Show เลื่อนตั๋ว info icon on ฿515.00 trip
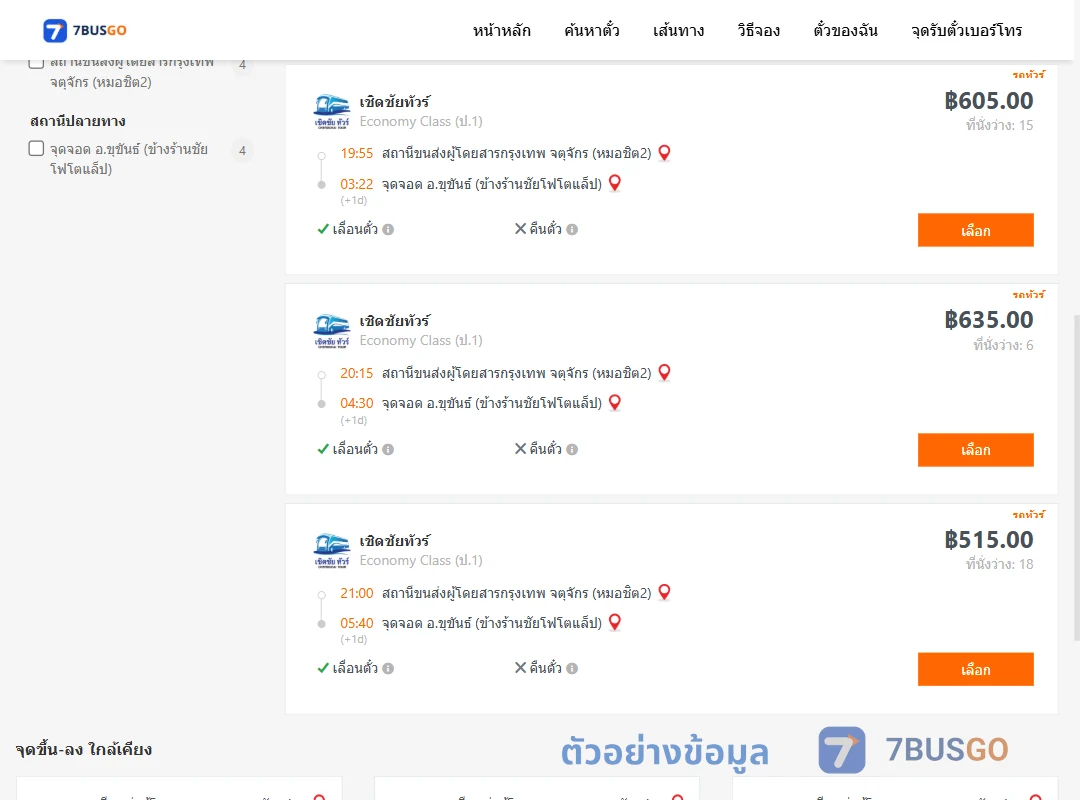This screenshot has height=800, width=1080. pyautogui.click(x=388, y=668)
